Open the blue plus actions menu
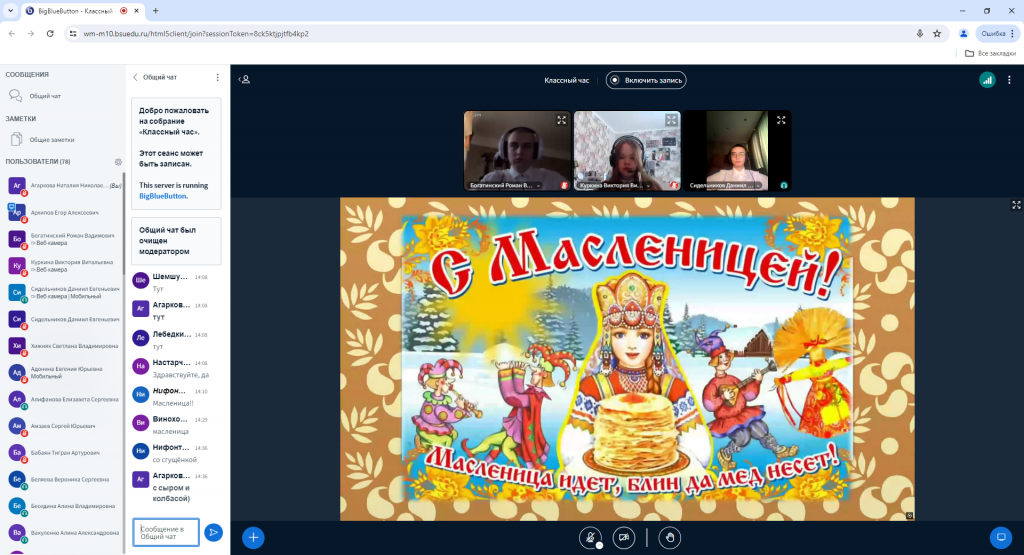This screenshot has height=555, width=1024. coord(253,538)
